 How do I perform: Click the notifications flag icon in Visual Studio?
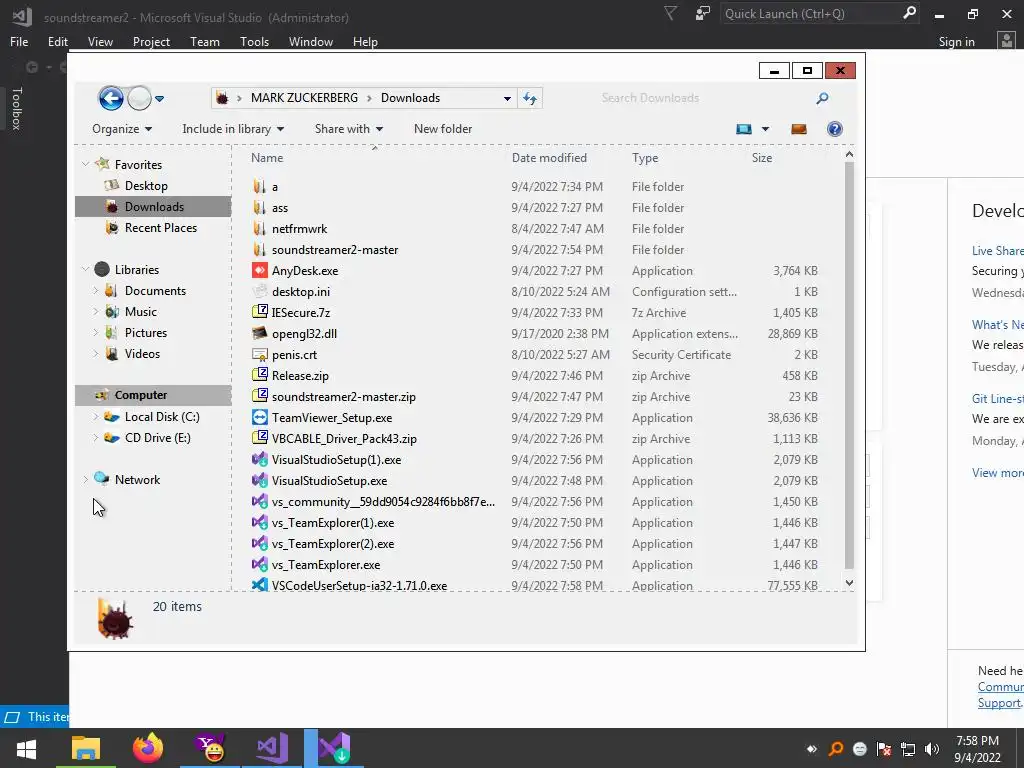pyautogui.click(x=670, y=13)
